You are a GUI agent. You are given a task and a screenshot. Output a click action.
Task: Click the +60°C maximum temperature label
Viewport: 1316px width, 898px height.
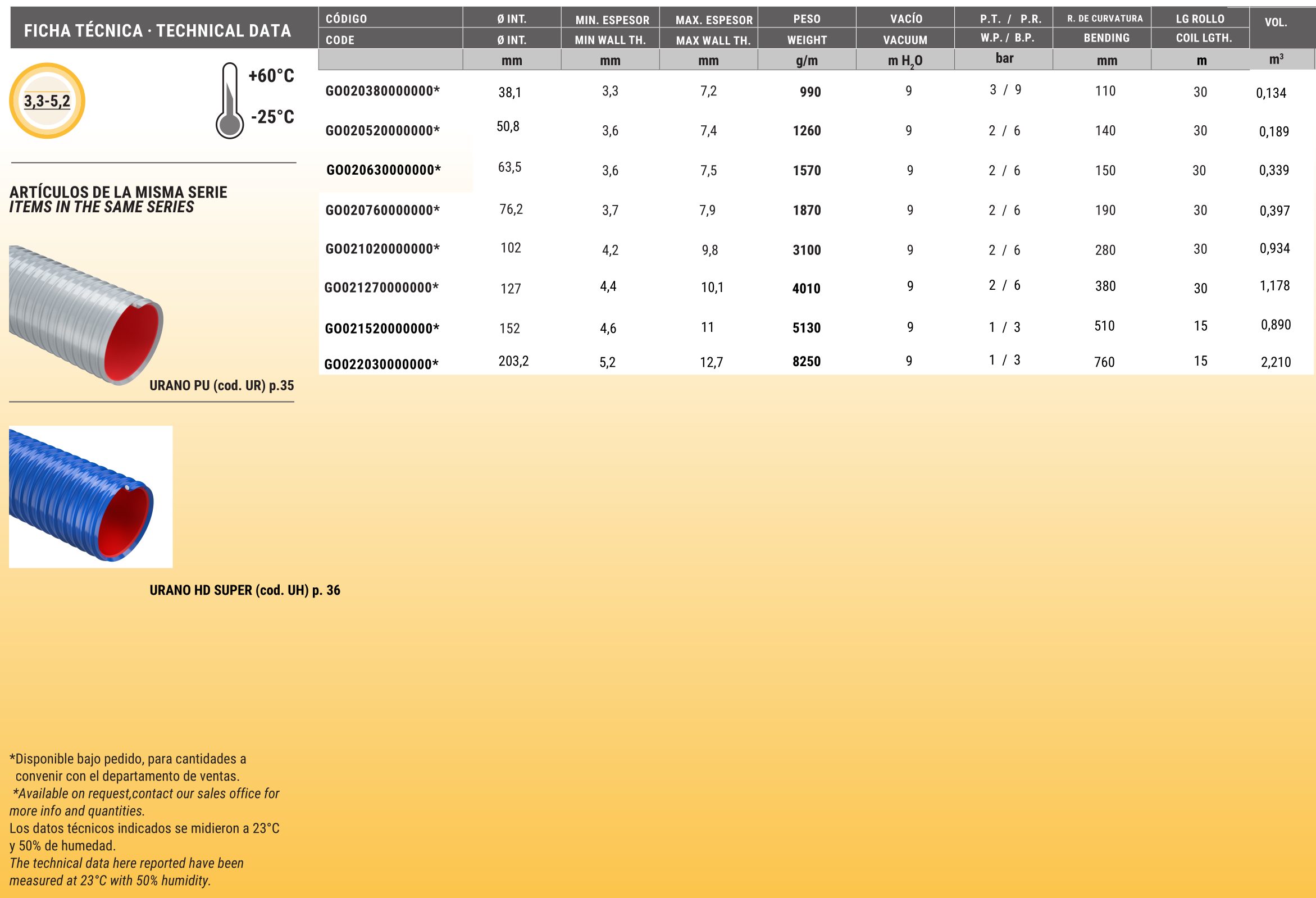[271, 76]
